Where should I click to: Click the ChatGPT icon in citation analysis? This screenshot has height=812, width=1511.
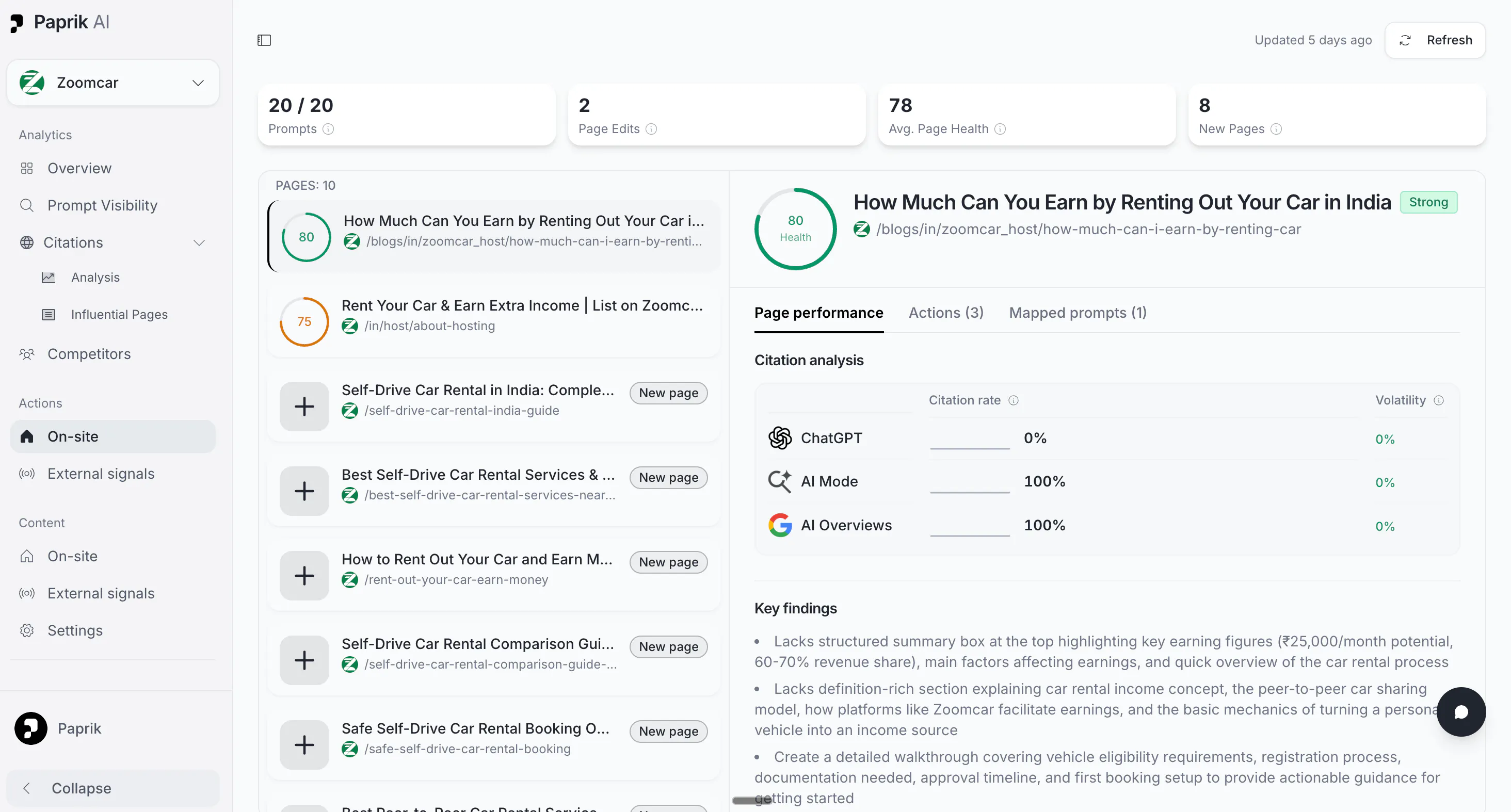780,438
